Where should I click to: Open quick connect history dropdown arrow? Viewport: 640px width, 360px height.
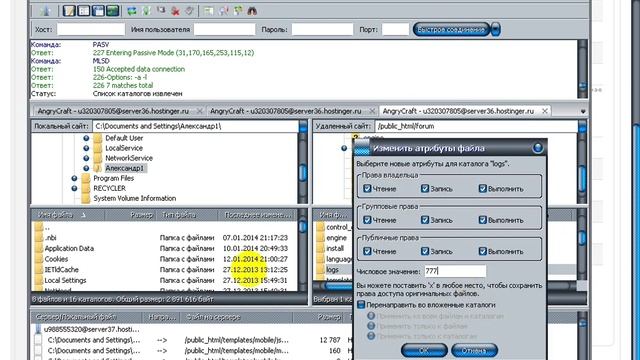click(x=496, y=29)
